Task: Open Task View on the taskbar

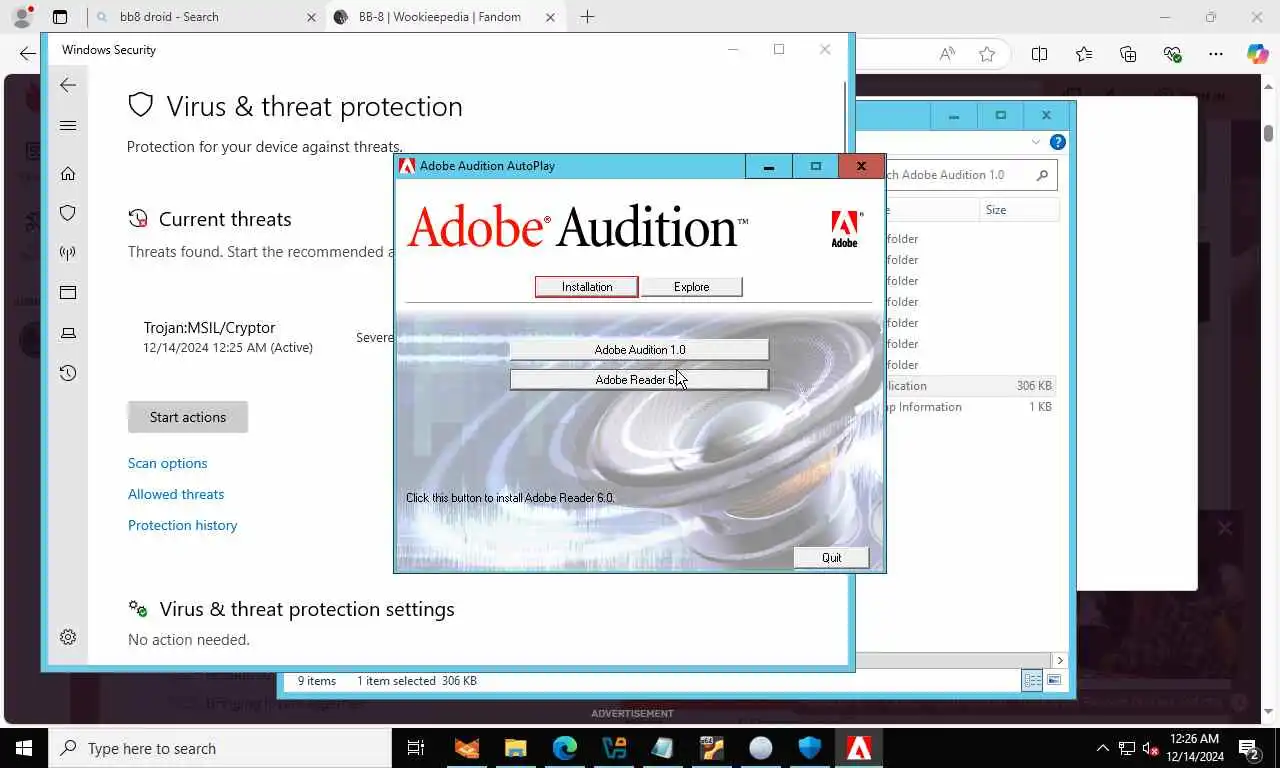Action: click(416, 748)
